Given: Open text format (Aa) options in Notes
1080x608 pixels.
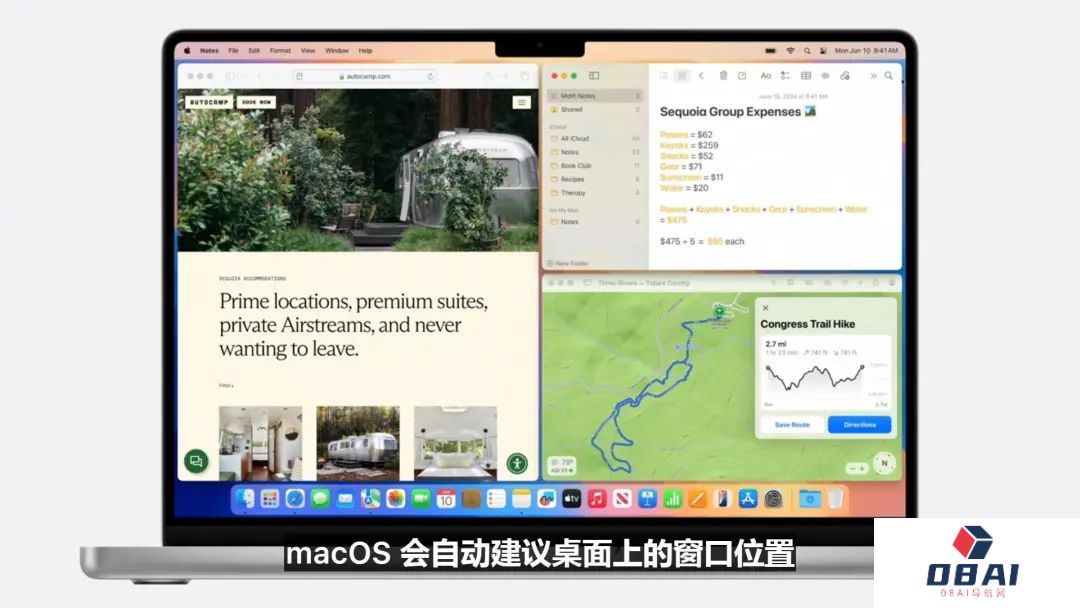Looking at the screenshot, I should click(x=766, y=76).
